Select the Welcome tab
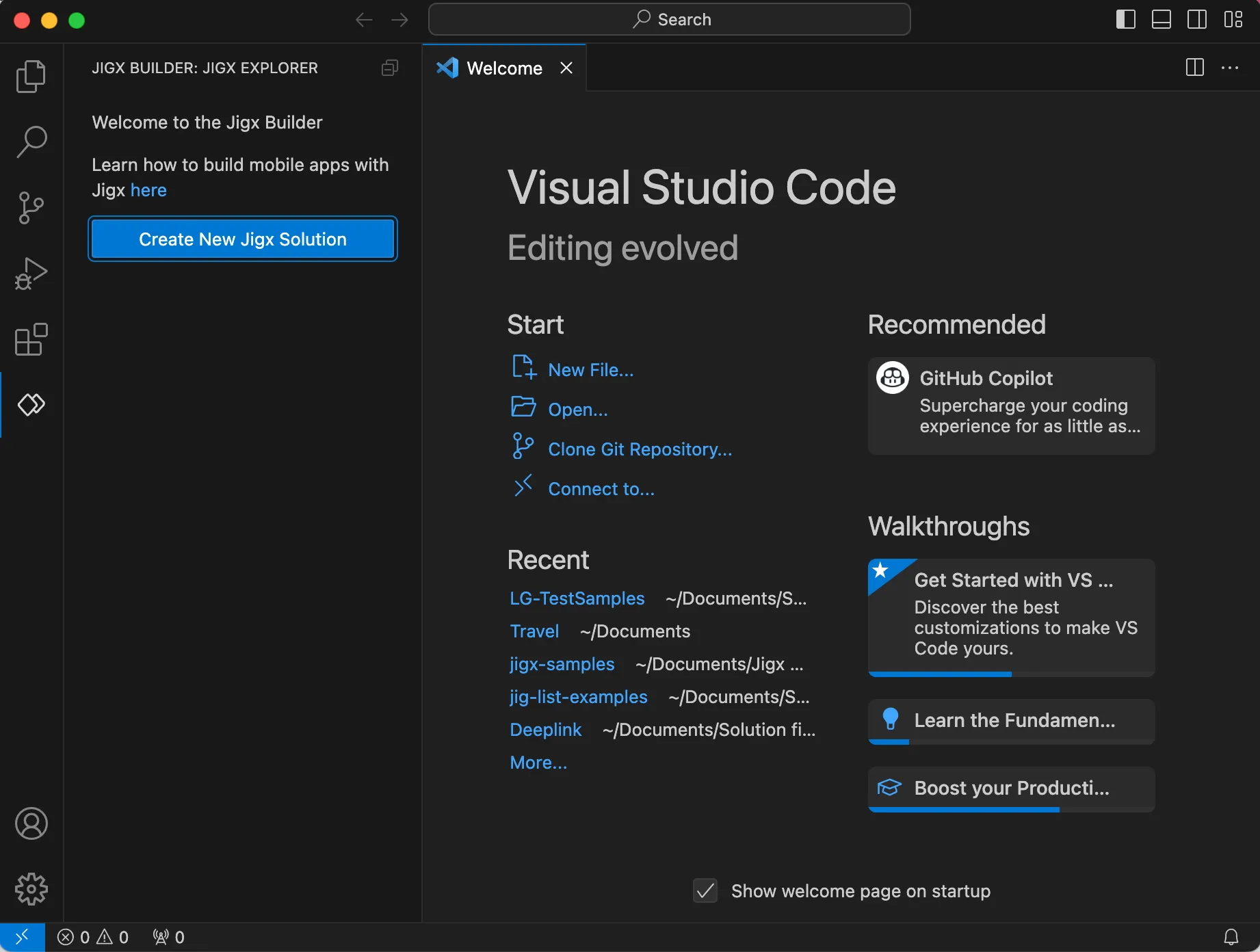1260x952 pixels. 504,68
